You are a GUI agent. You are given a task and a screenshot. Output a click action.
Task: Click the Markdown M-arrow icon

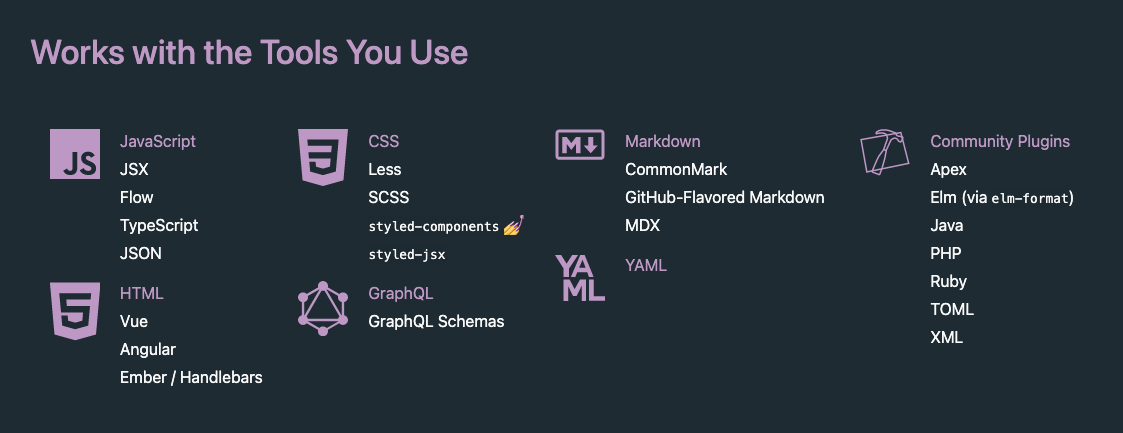tap(580, 145)
